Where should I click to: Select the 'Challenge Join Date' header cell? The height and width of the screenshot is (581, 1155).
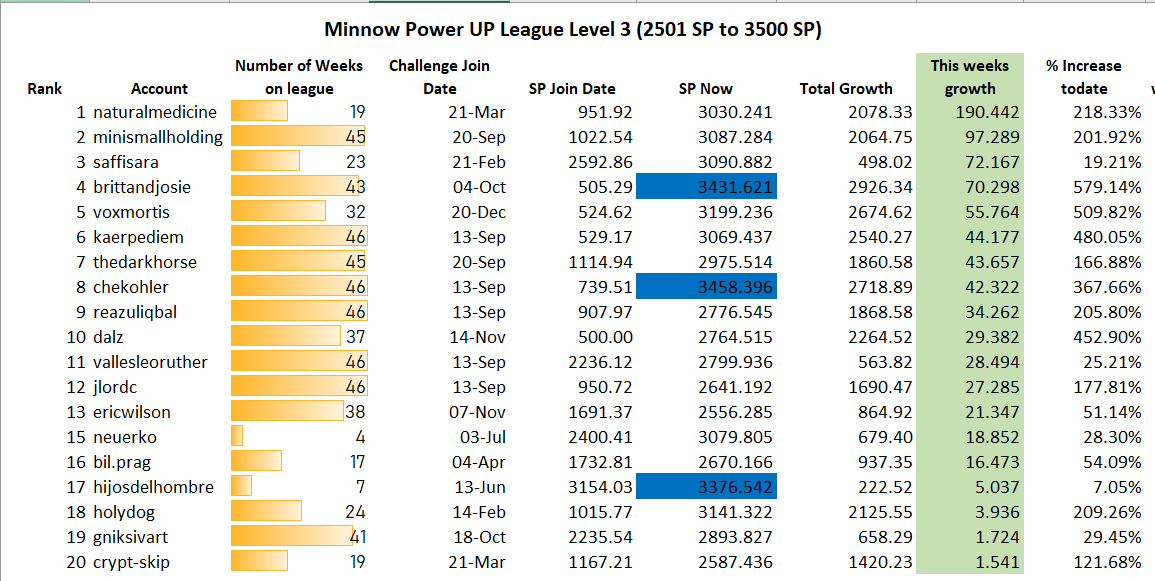coord(439,77)
